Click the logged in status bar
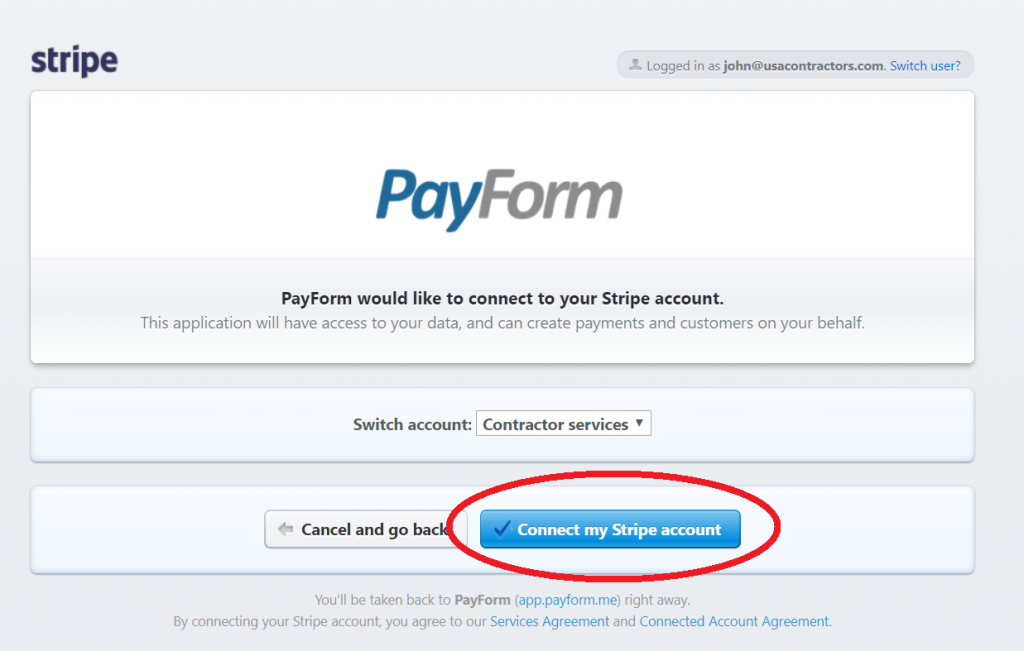 click(795, 64)
